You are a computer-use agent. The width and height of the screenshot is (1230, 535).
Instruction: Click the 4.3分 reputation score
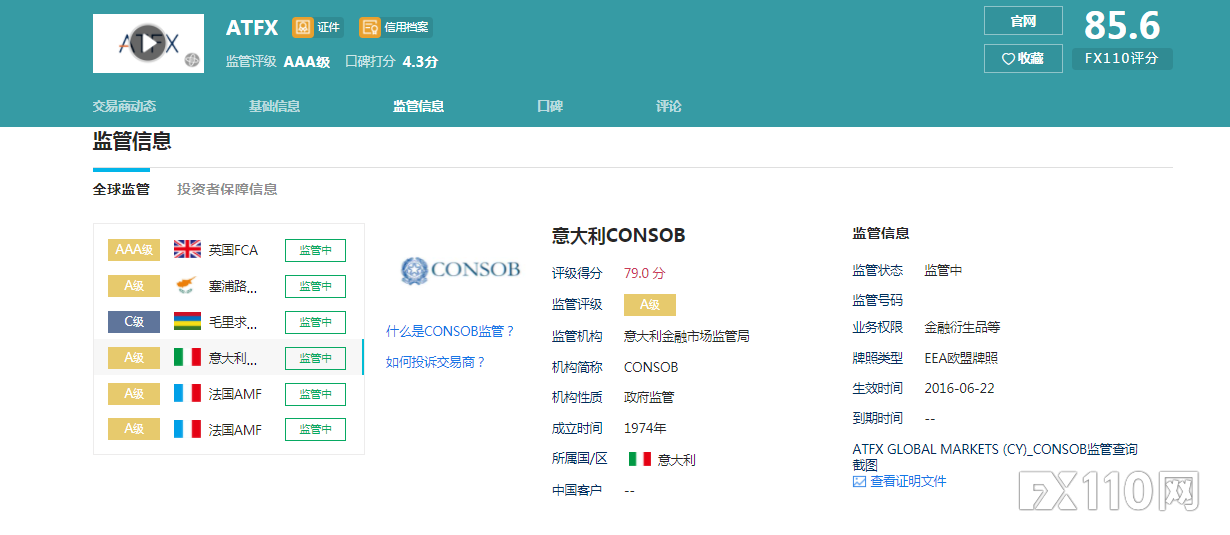[x=420, y=62]
